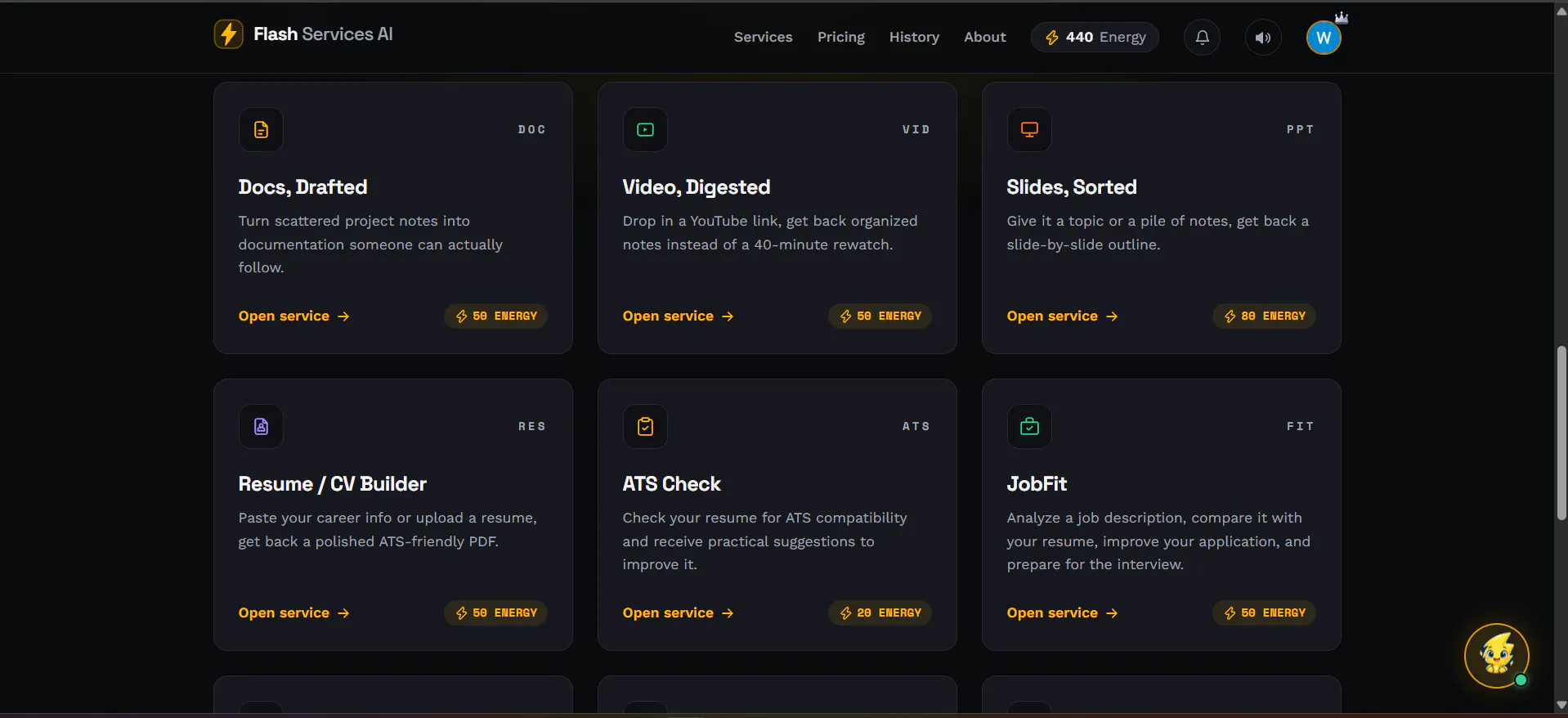Image resolution: width=1568 pixels, height=718 pixels.
Task: Click the ATS tag label
Action: (916, 427)
